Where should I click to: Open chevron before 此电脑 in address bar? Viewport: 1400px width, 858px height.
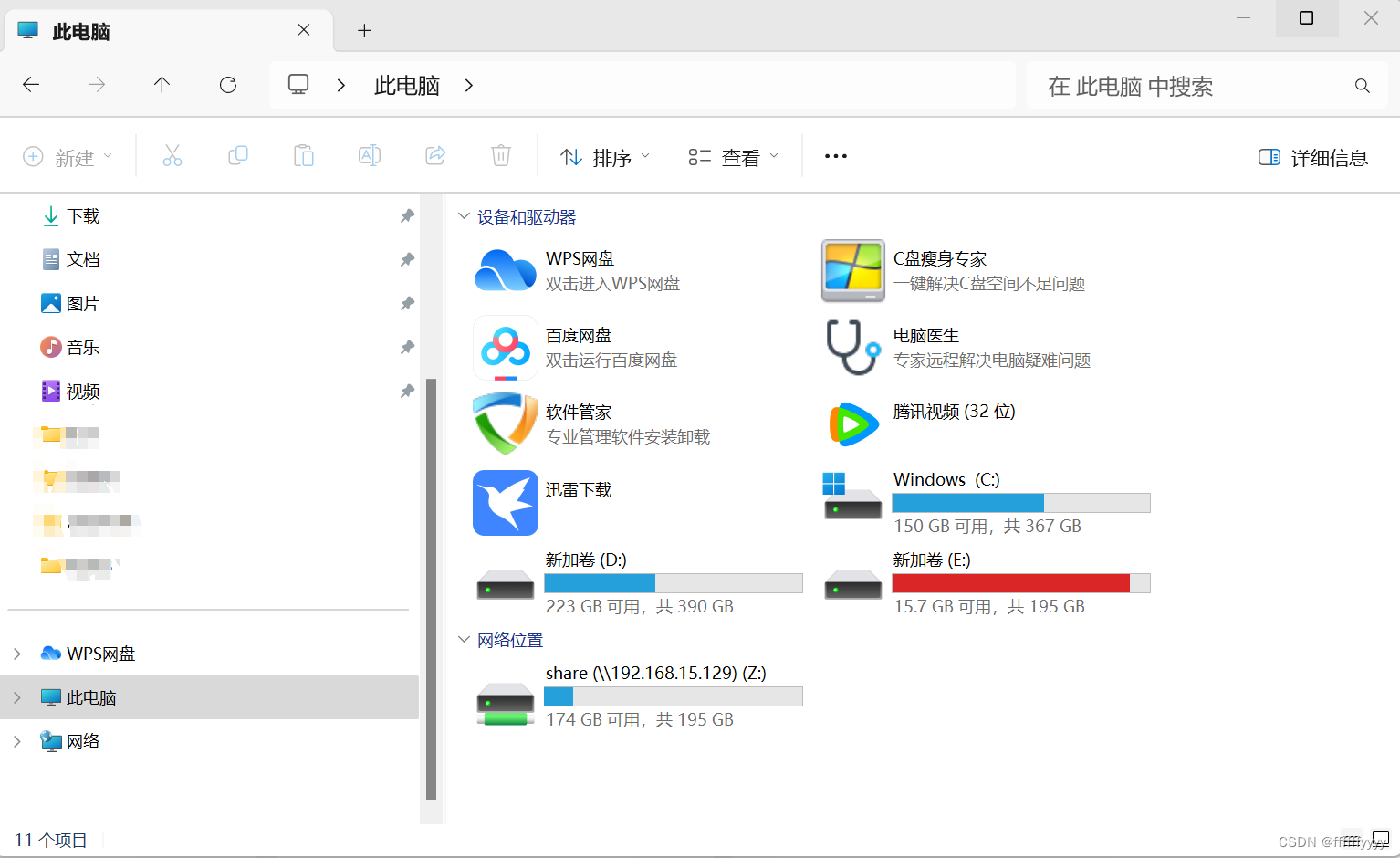pyautogui.click(x=340, y=85)
